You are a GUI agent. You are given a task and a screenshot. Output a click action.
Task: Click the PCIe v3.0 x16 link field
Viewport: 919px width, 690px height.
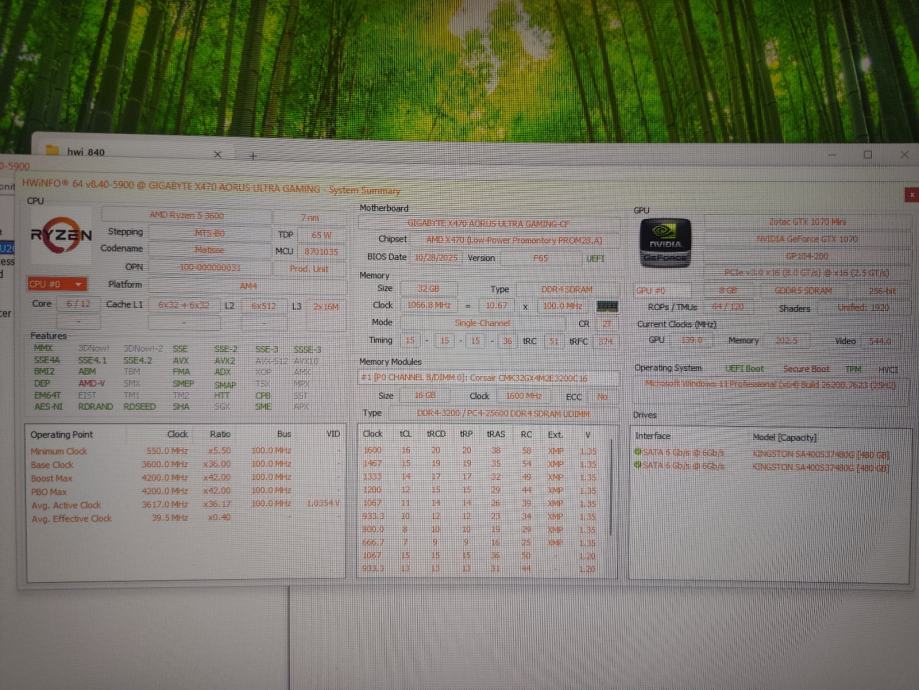click(x=807, y=273)
